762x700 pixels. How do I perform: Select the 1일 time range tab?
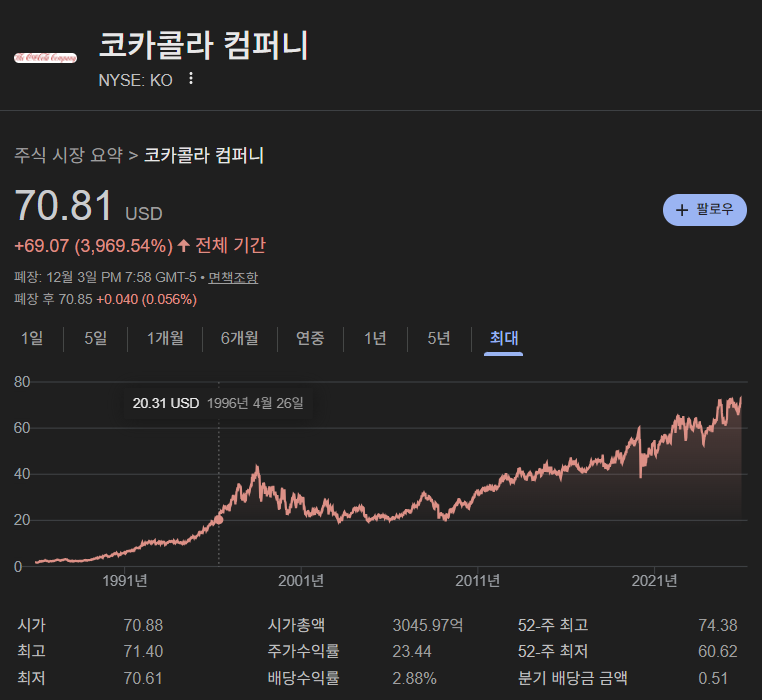tap(32, 338)
